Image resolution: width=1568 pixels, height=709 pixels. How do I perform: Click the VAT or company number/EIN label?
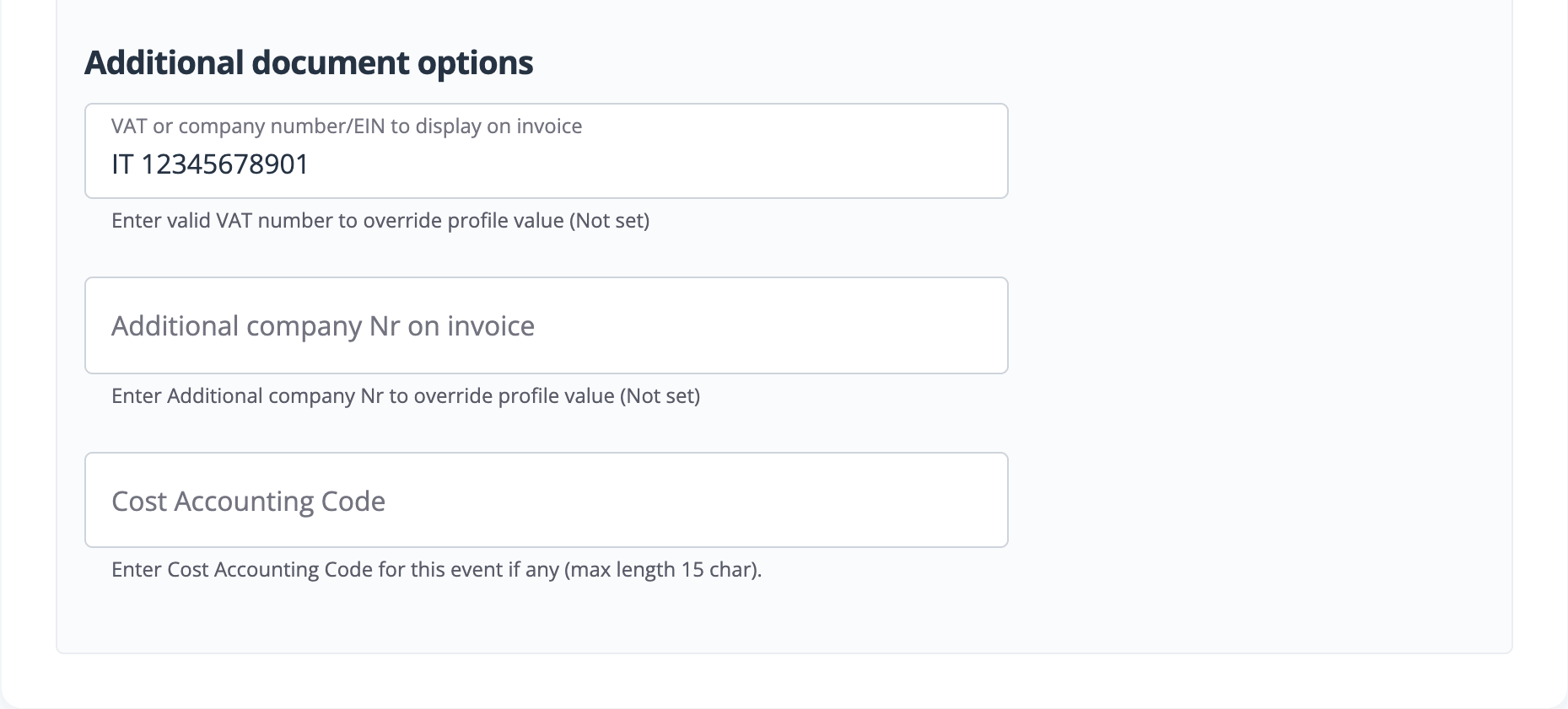348,126
